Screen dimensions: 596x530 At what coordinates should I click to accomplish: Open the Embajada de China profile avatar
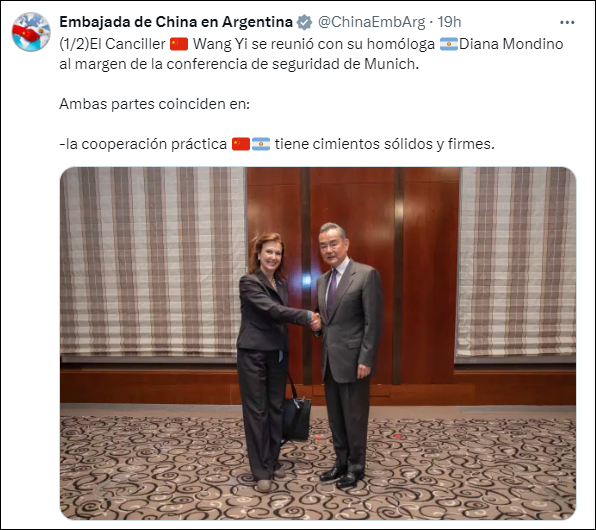[x=31, y=32]
